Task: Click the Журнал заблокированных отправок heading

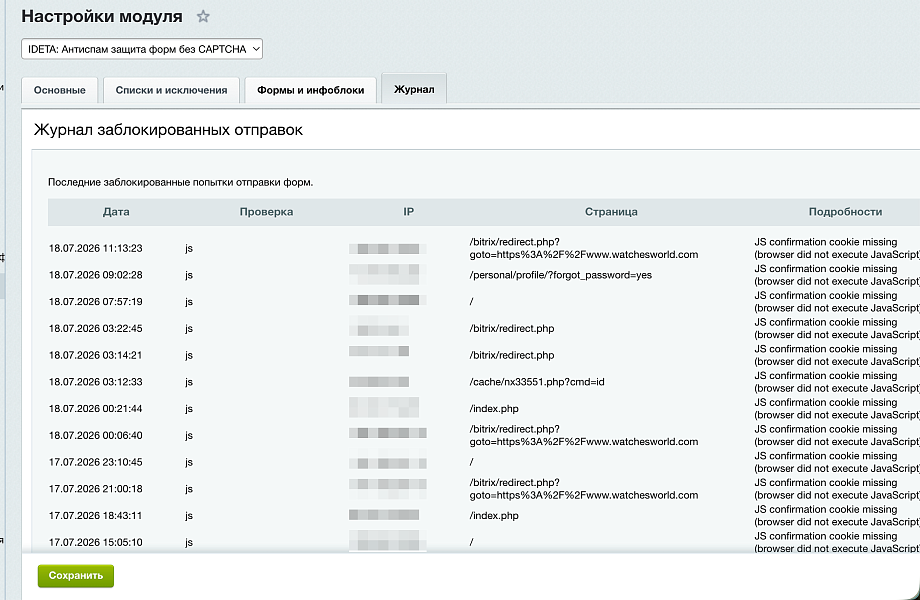Action: click(168, 130)
